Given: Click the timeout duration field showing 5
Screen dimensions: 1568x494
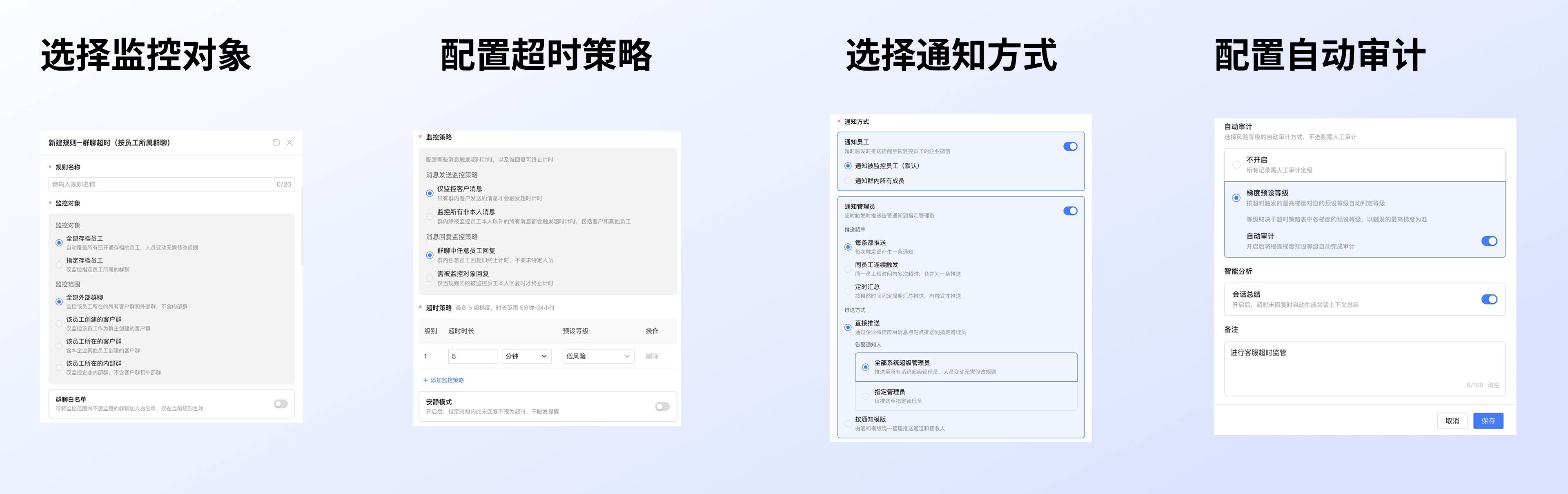Looking at the screenshot, I should point(473,356).
